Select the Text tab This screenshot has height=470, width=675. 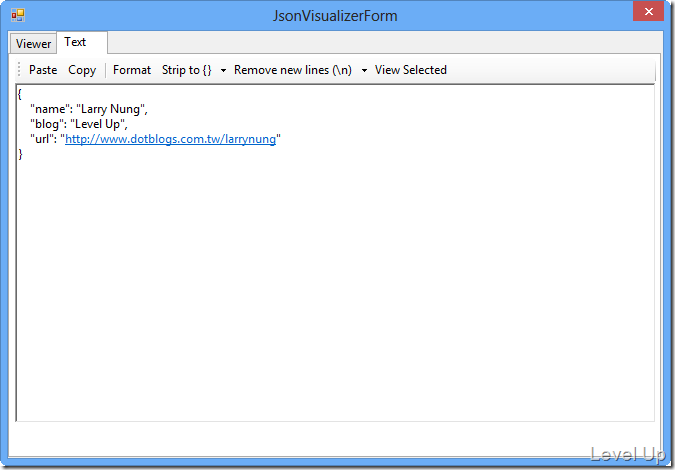coord(82,42)
